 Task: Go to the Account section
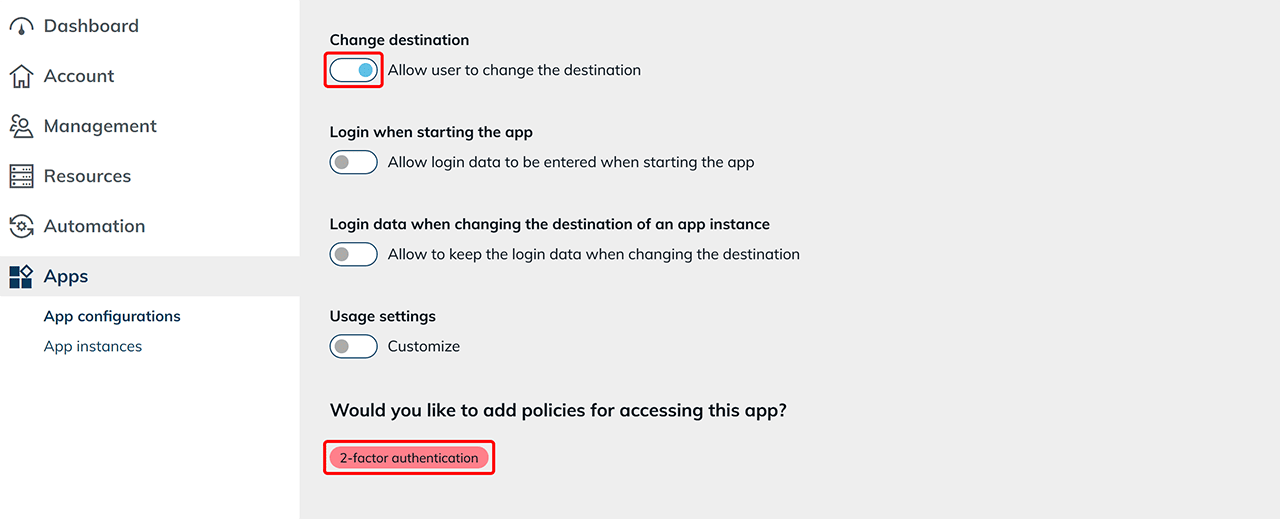79,76
